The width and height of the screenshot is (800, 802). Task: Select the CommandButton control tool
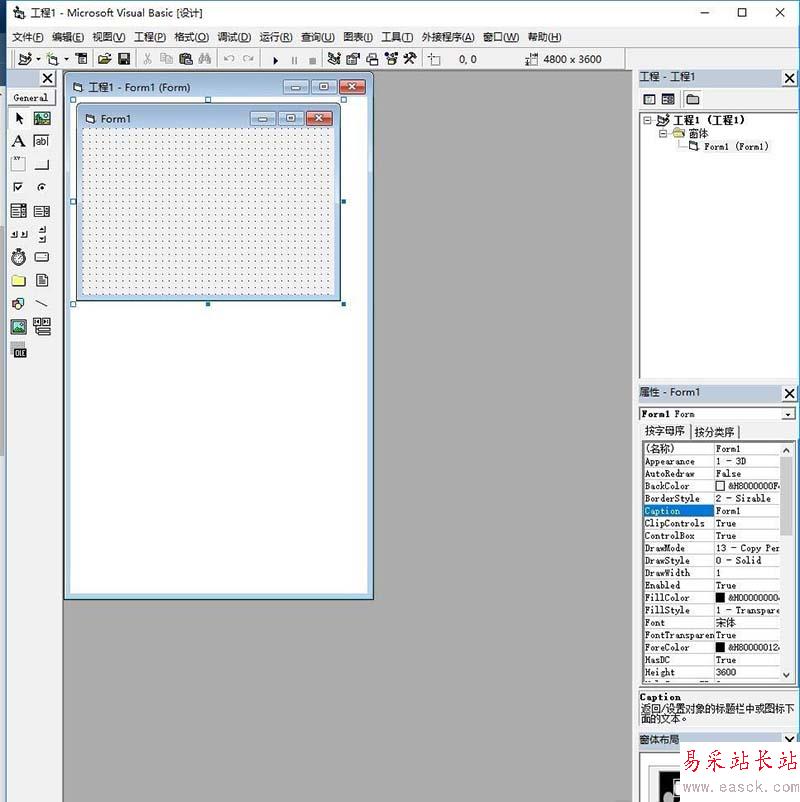pyautogui.click(x=42, y=164)
